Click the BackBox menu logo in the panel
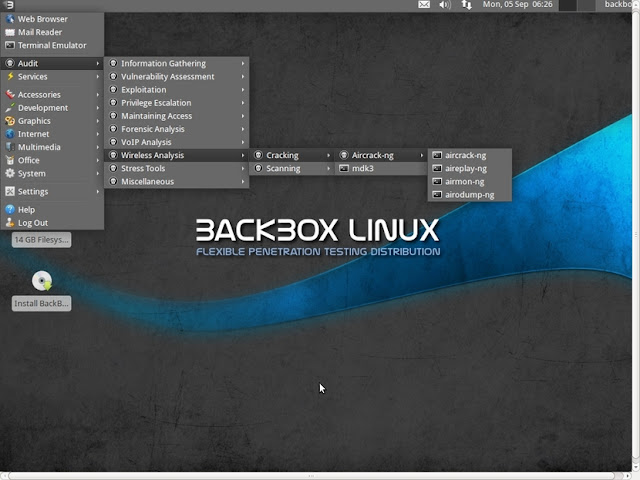The image size is (640, 480). pyautogui.click(x=9, y=5)
